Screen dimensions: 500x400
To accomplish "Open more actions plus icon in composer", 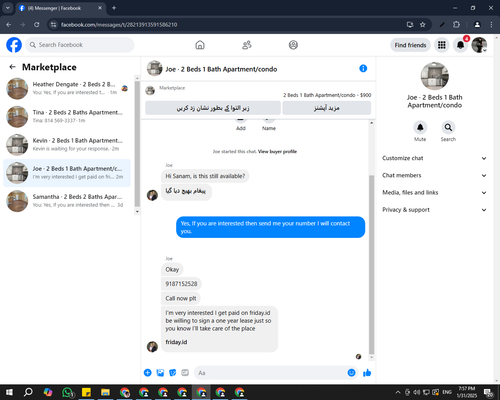I will tap(148, 373).
